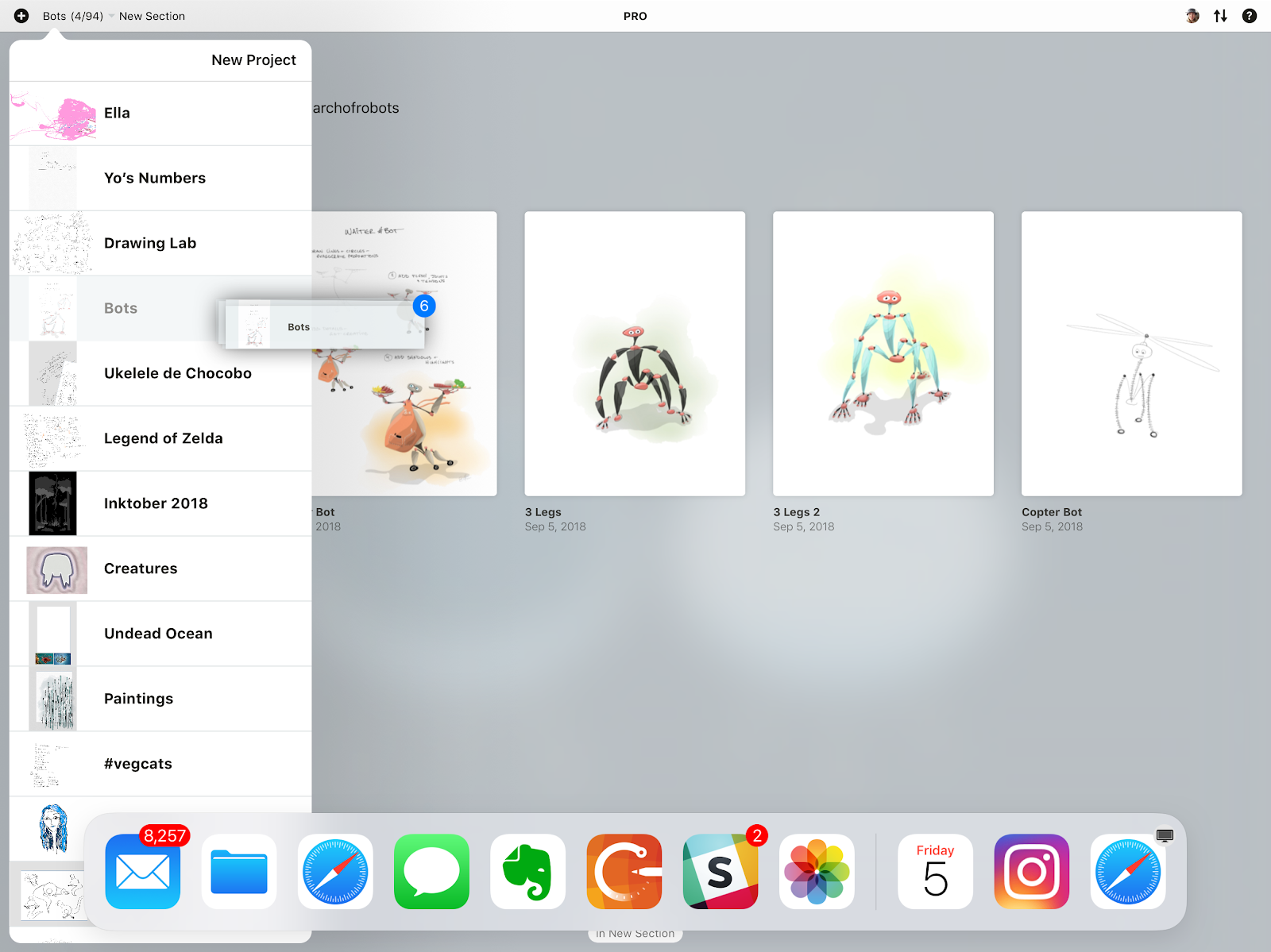Open the Paintings project
Image resolution: width=1271 pixels, height=952 pixels.
point(160,700)
